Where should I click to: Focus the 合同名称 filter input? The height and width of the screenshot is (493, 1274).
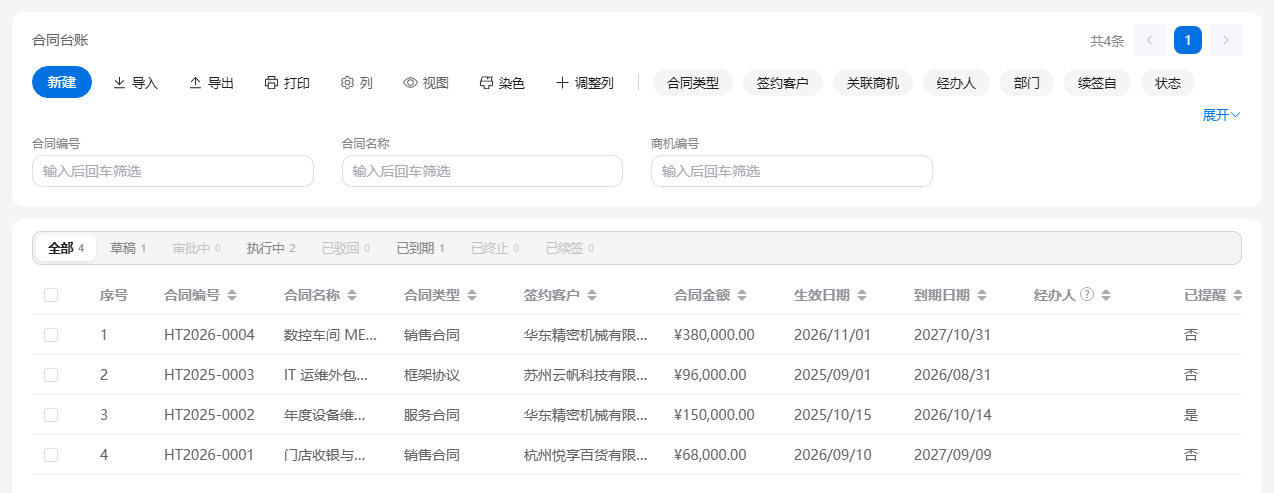point(482,171)
